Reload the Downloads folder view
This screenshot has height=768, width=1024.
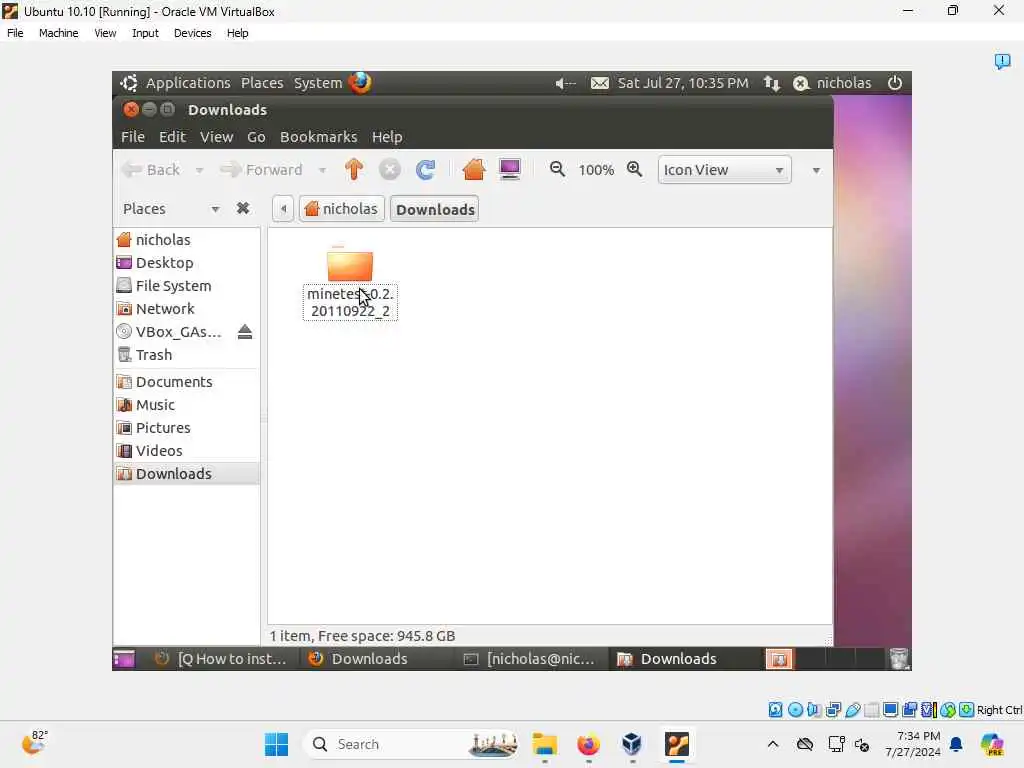tap(425, 170)
